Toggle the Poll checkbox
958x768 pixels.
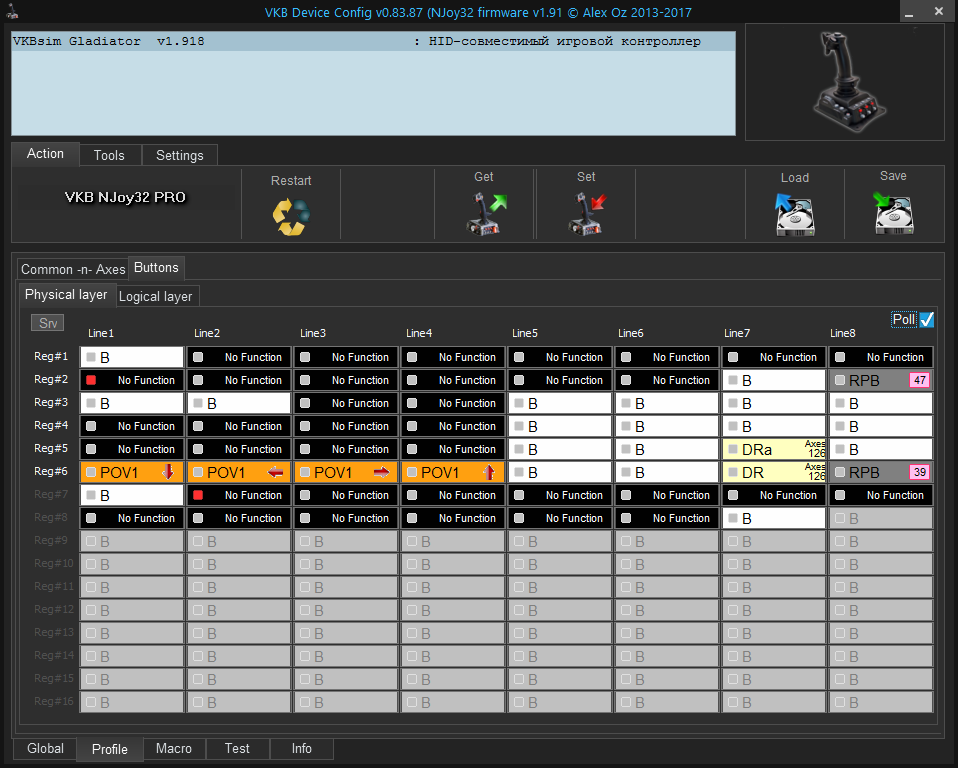point(927,320)
